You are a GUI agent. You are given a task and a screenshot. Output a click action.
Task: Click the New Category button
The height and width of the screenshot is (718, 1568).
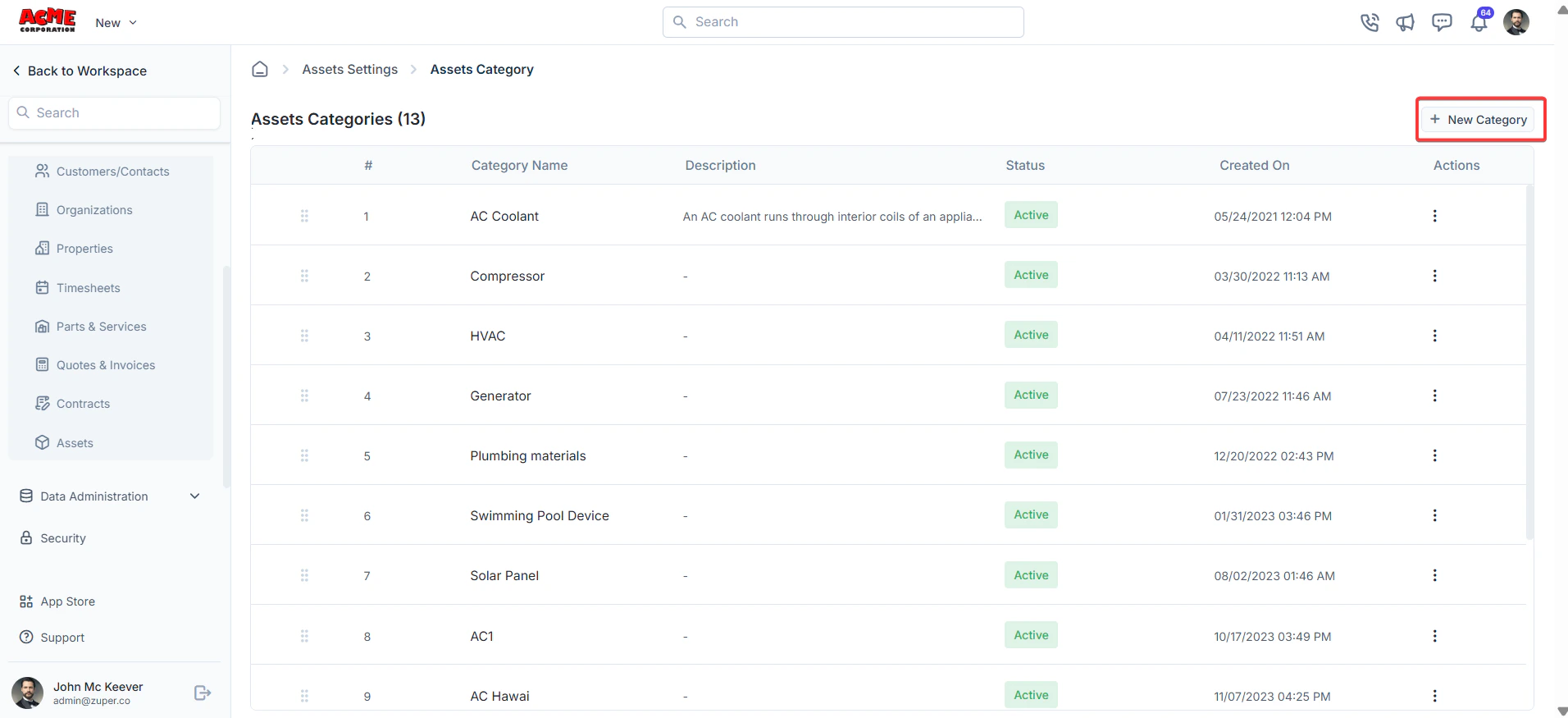[1479, 120]
